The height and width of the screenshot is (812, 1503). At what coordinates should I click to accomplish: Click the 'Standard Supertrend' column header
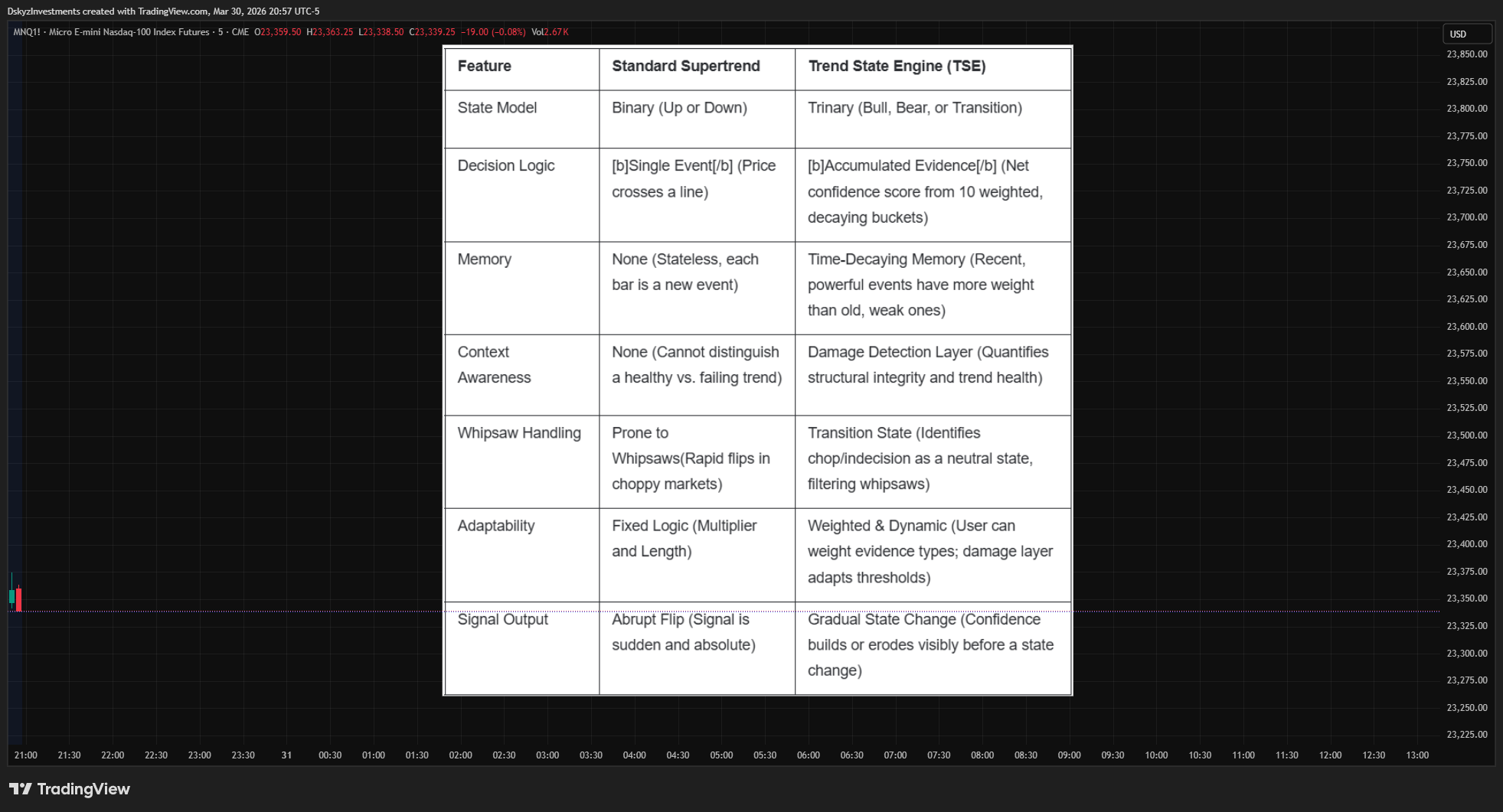[x=686, y=66]
